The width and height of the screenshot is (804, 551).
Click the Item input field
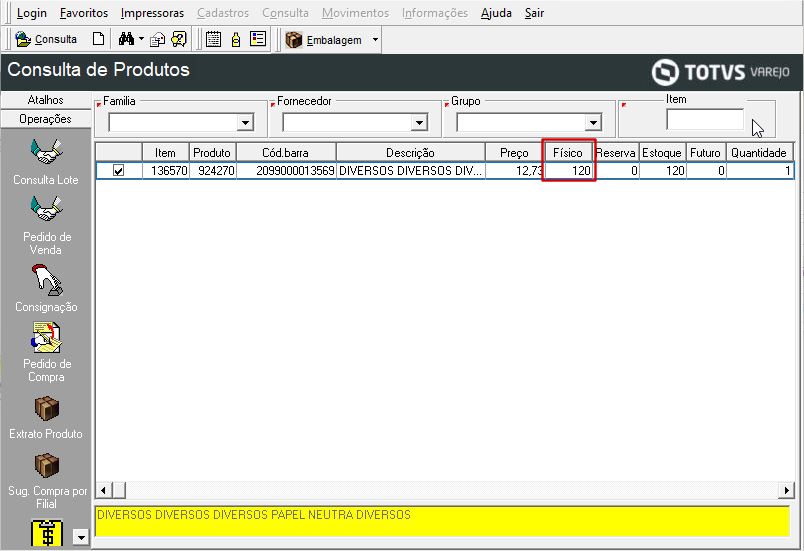click(x=705, y=119)
